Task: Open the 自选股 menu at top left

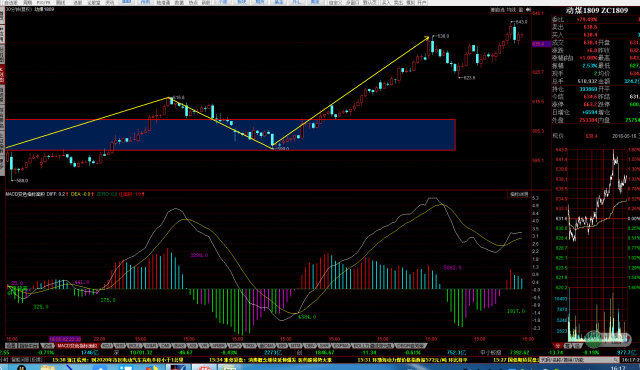Action: (11, 2)
